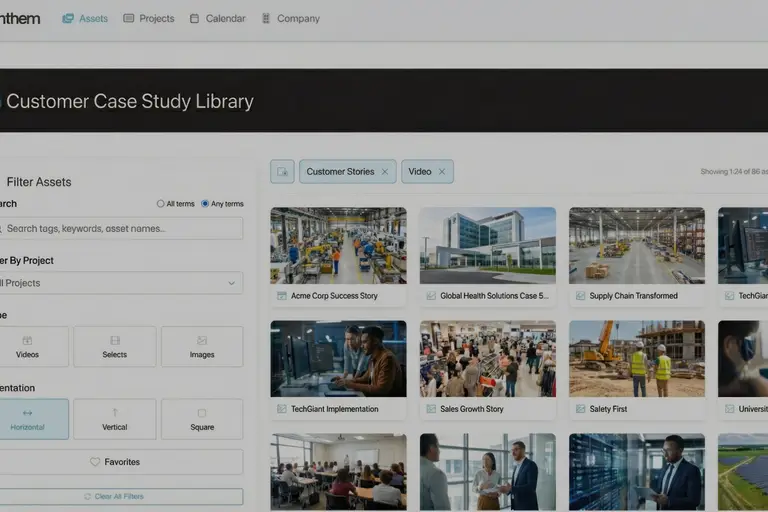
Task: Click the Supply Chain Transformed title
Action: click(633, 296)
